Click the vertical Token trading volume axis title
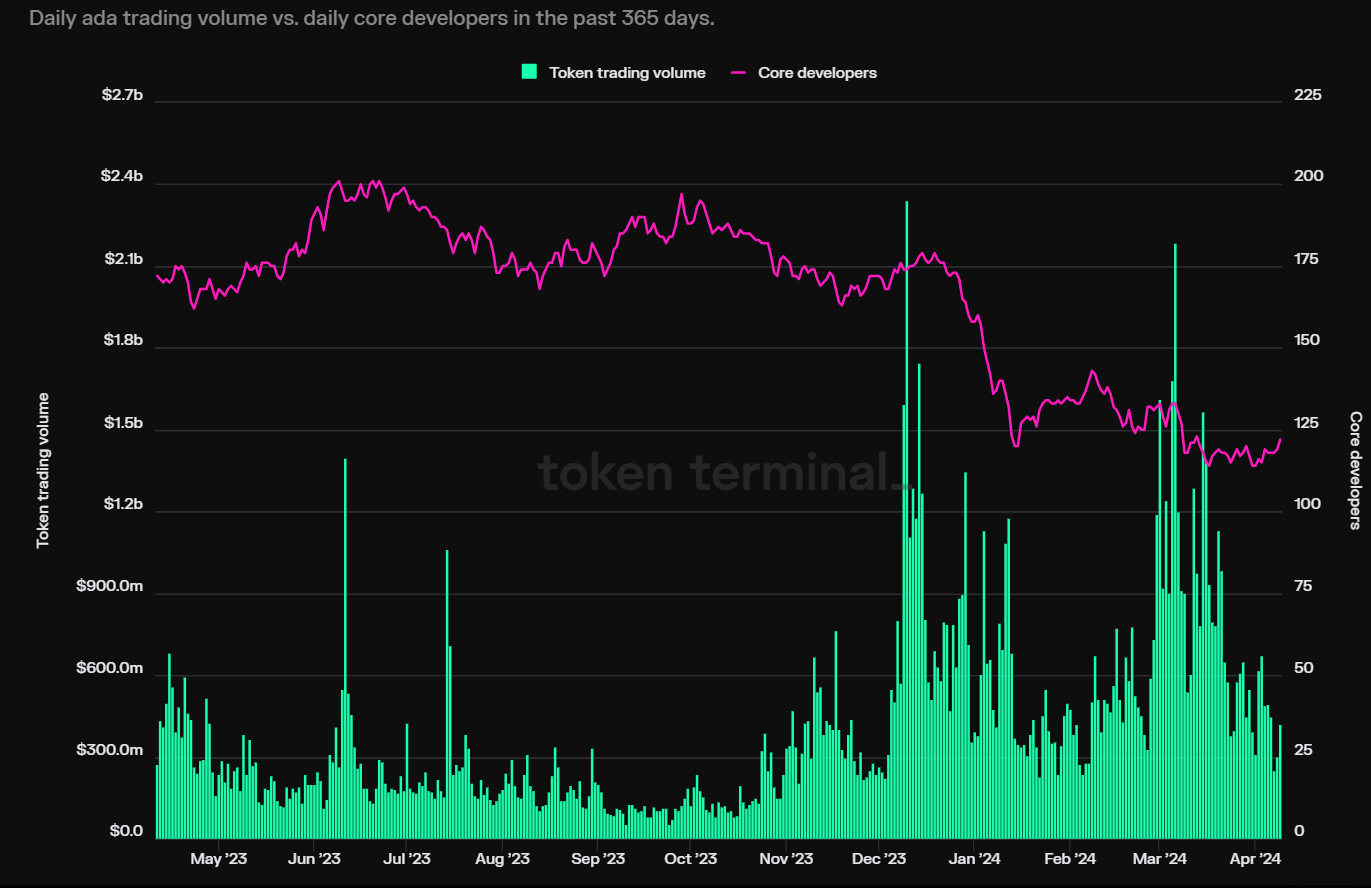The image size is (1371, 888). click(43, 470)
